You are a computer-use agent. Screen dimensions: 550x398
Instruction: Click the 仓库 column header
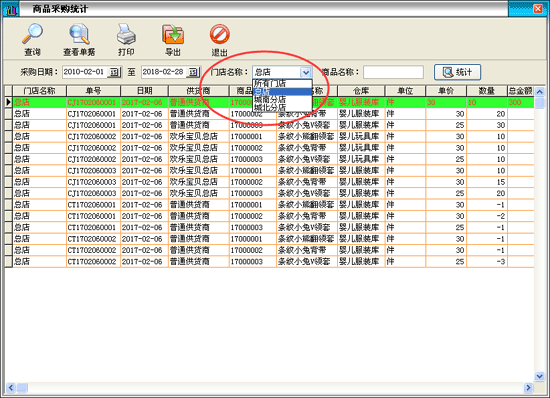(x=361, y=91)
